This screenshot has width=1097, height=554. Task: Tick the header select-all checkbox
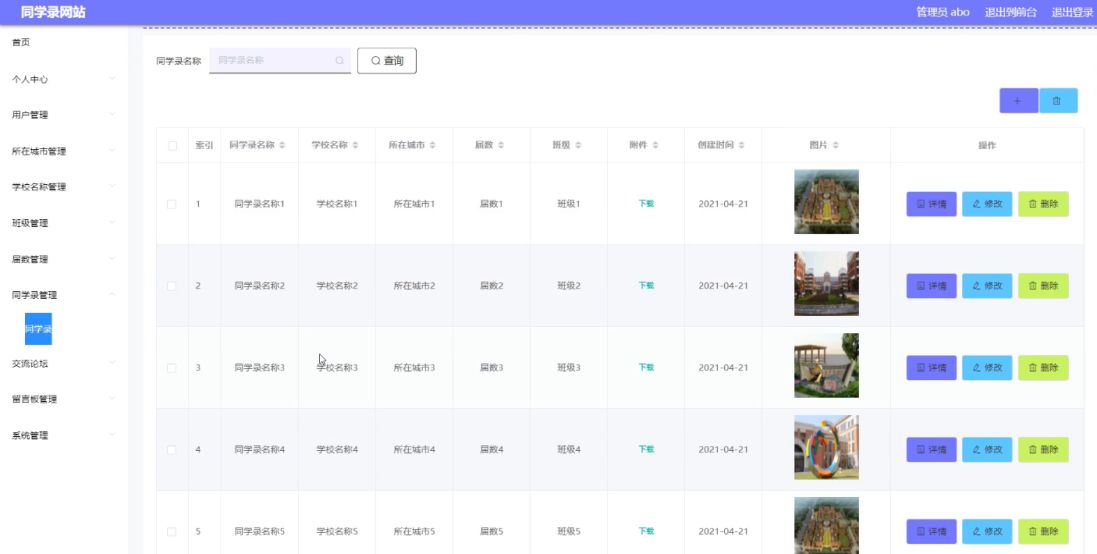click(x=172, y=145)
